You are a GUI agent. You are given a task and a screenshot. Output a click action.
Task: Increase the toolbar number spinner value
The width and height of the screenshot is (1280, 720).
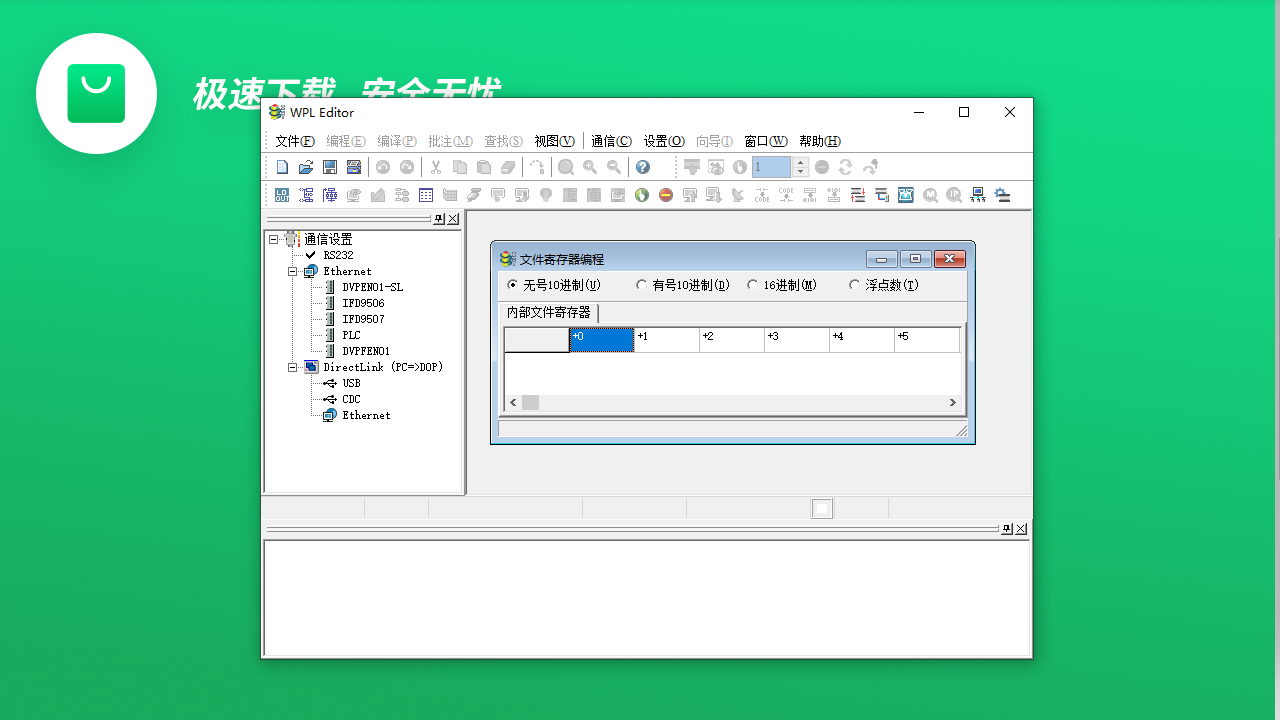tap(800, 162)
